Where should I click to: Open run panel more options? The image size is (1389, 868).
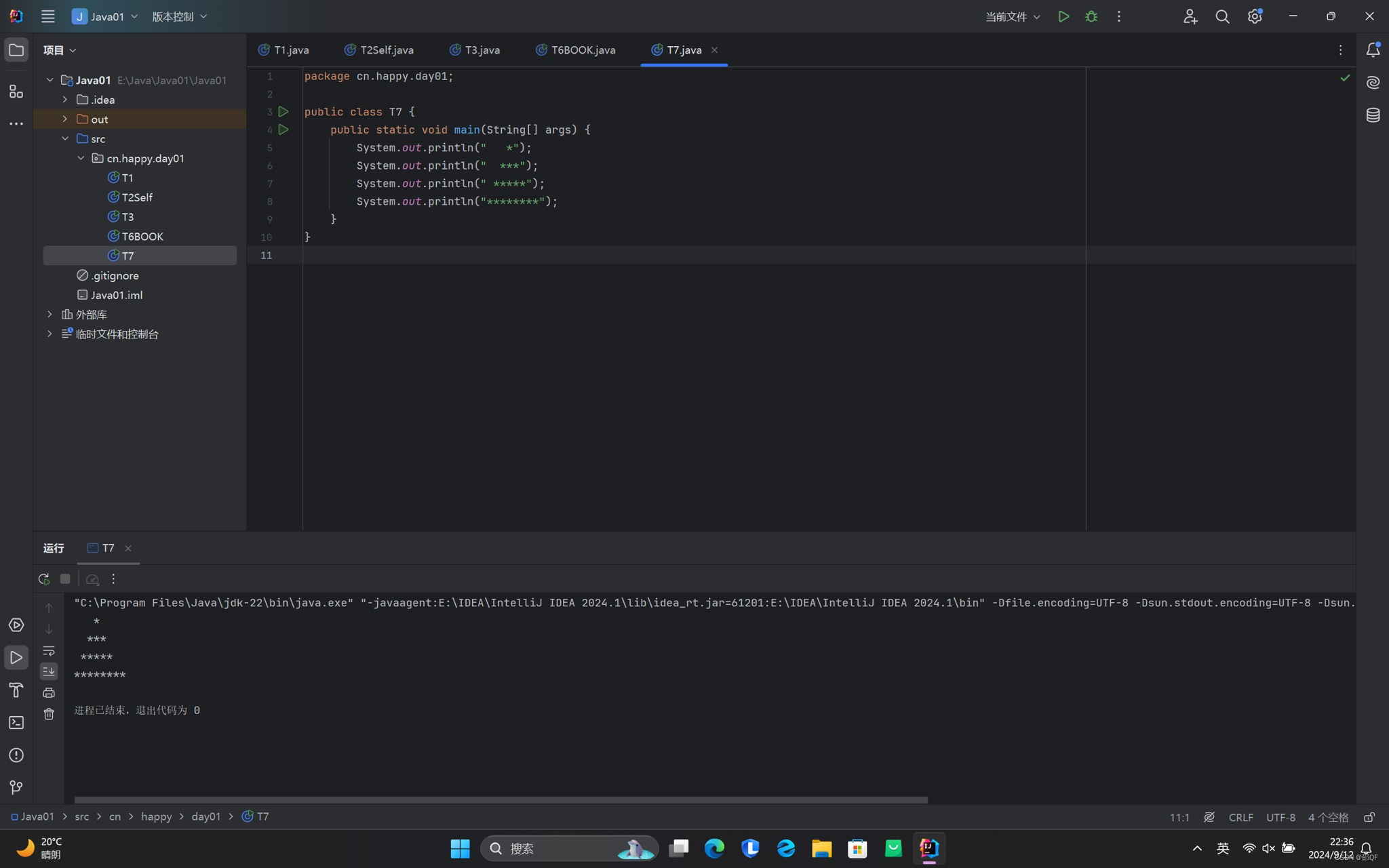(x=113, y=578)
